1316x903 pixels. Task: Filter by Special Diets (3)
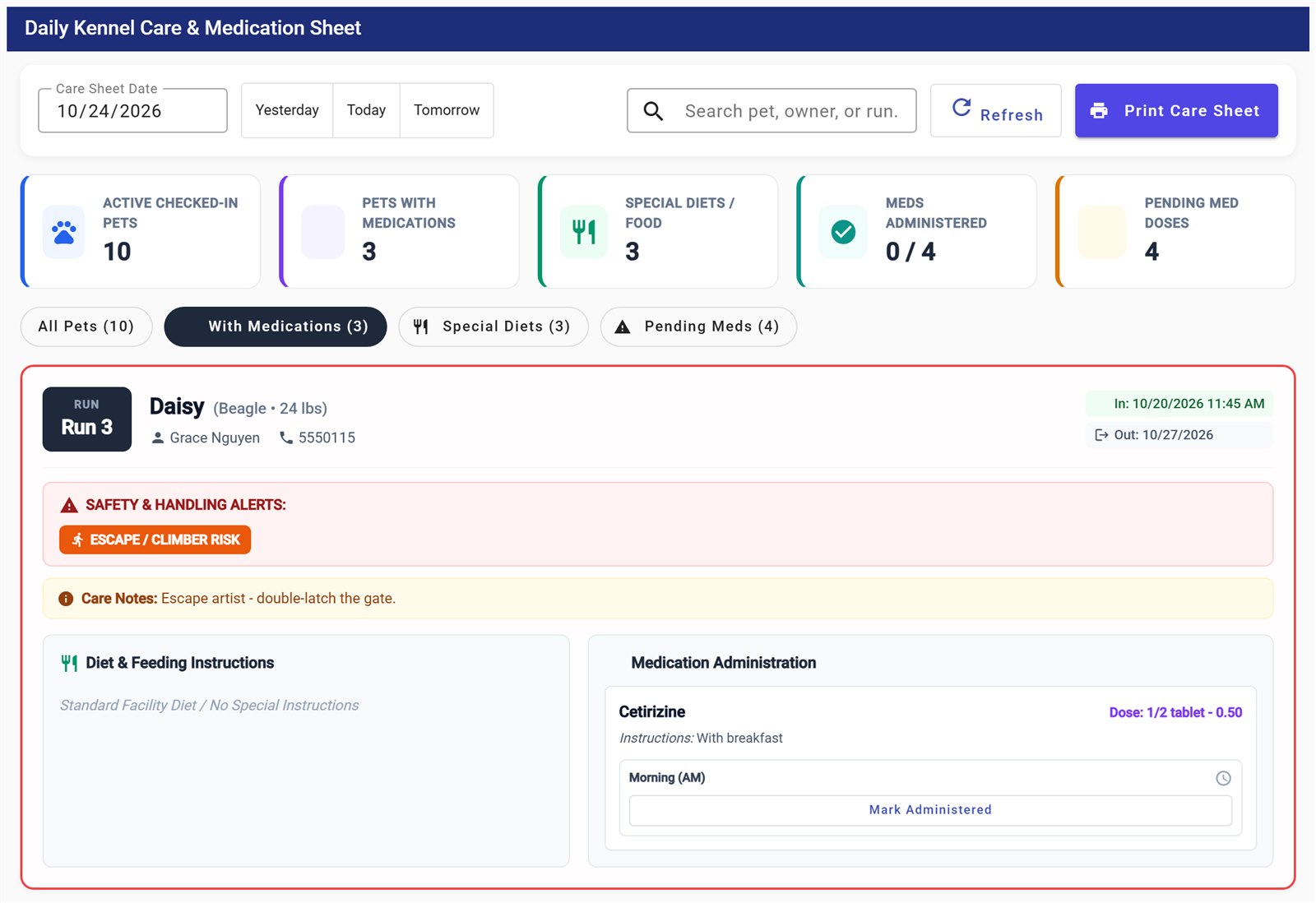coord(493,326)
